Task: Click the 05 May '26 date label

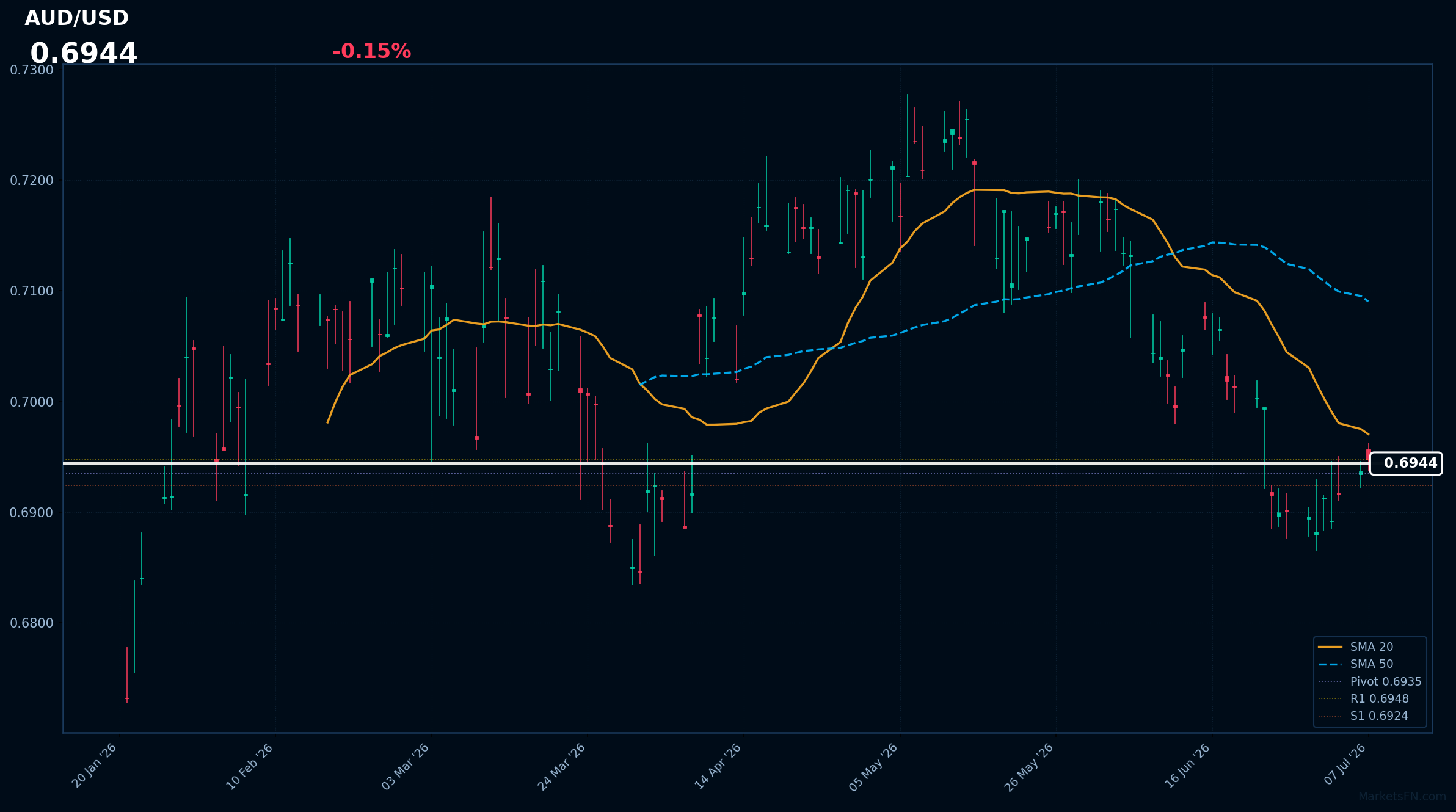Action: [873, 767]
